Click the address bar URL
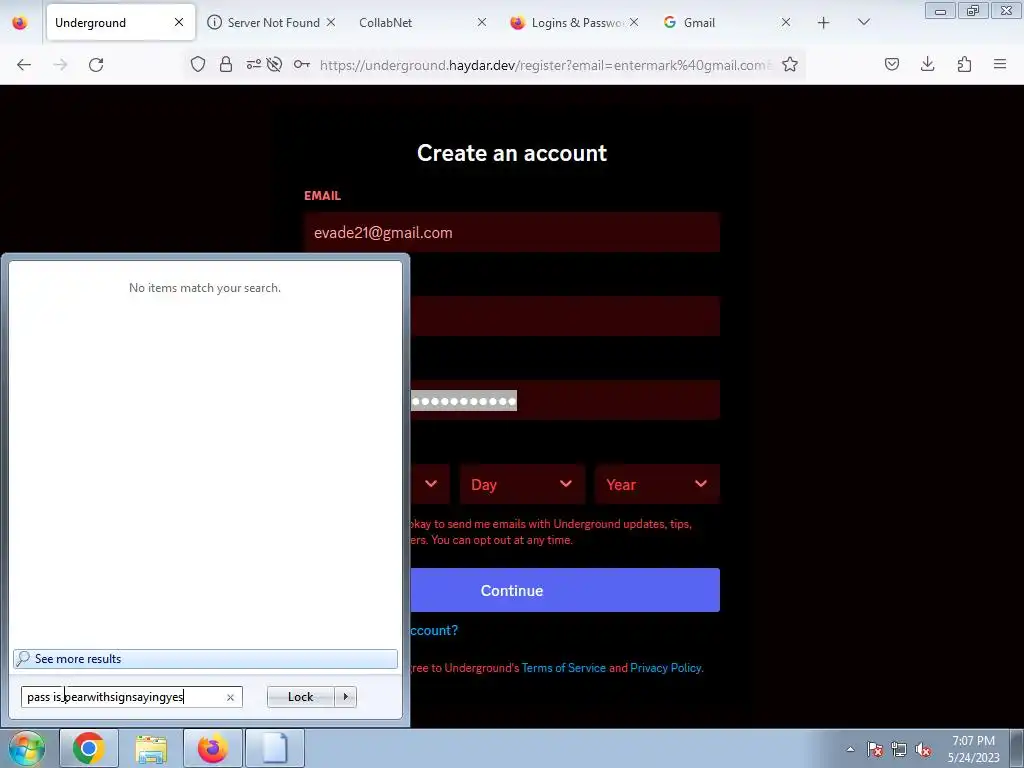Image resolution: width=1024 pixels, height=768 pixels. point(545,65)
